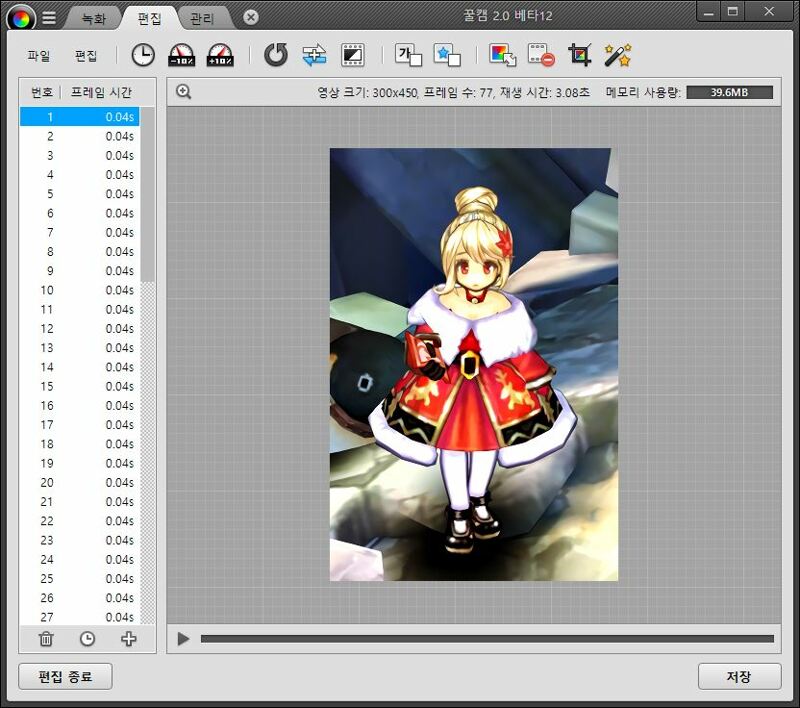Click the frame reduce red minus icon
This screenshot has height=708, width=800.
pos(541,55)
